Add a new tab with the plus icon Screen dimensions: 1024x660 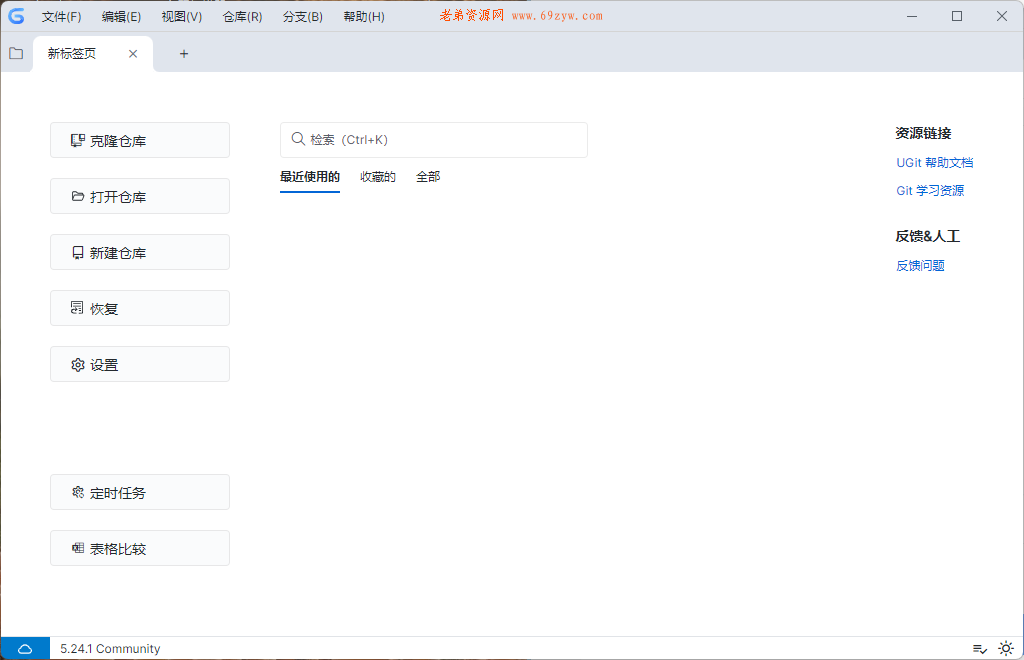click(184, 54)
